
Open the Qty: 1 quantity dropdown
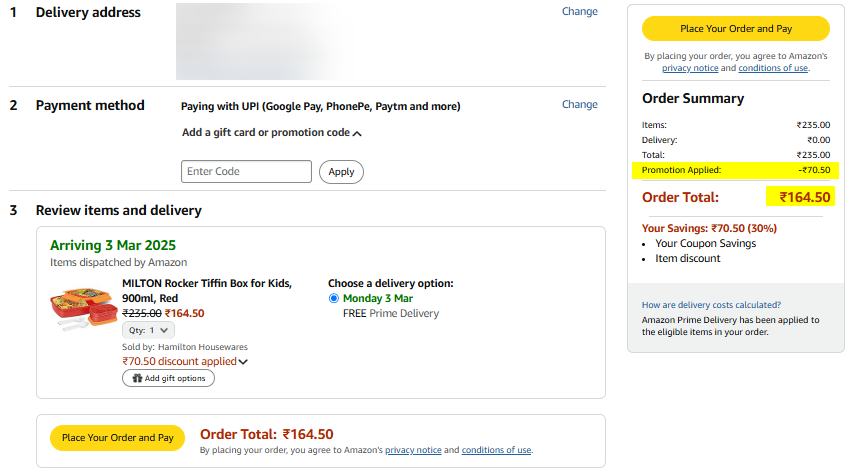[149, 330]
